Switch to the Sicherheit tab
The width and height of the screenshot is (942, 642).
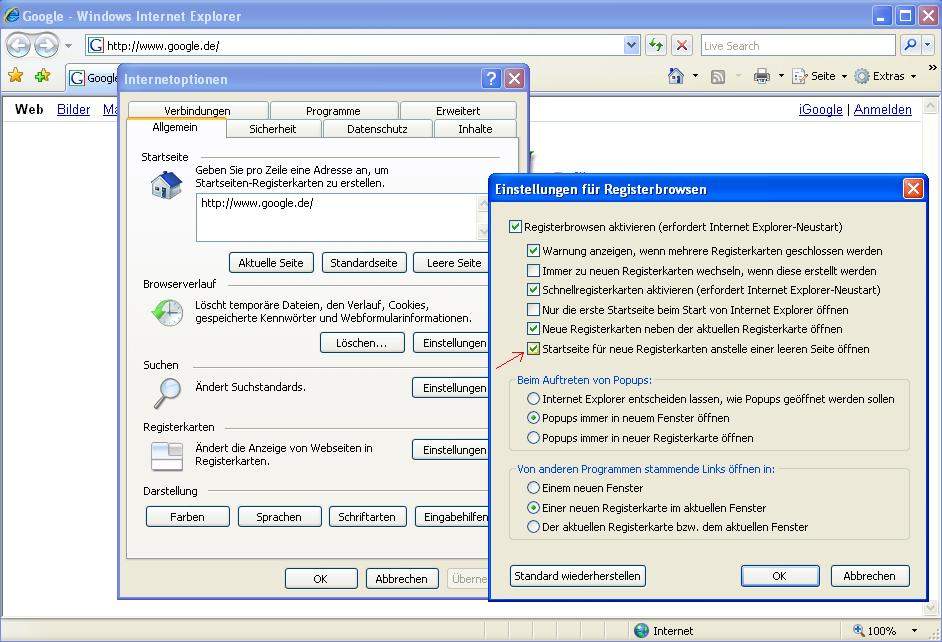click(273, 129)
